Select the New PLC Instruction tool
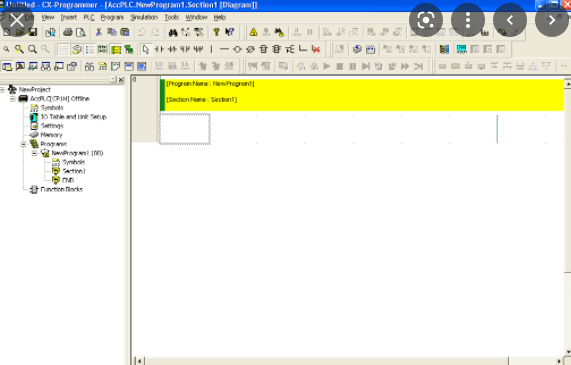Viewport: 571px width, 365px height. pyautogui.click(x=264, y=49)
